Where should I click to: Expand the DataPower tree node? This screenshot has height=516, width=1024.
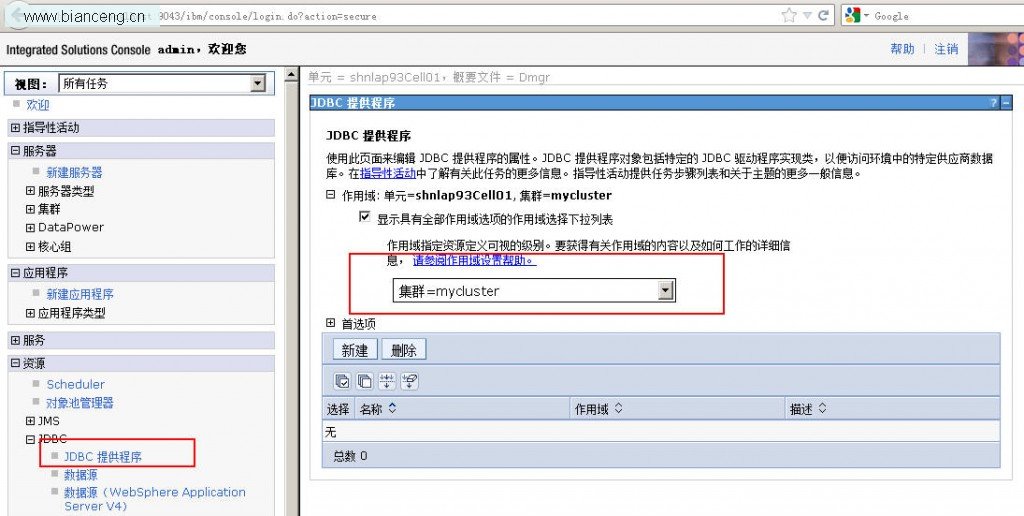[x=30, y=227]
